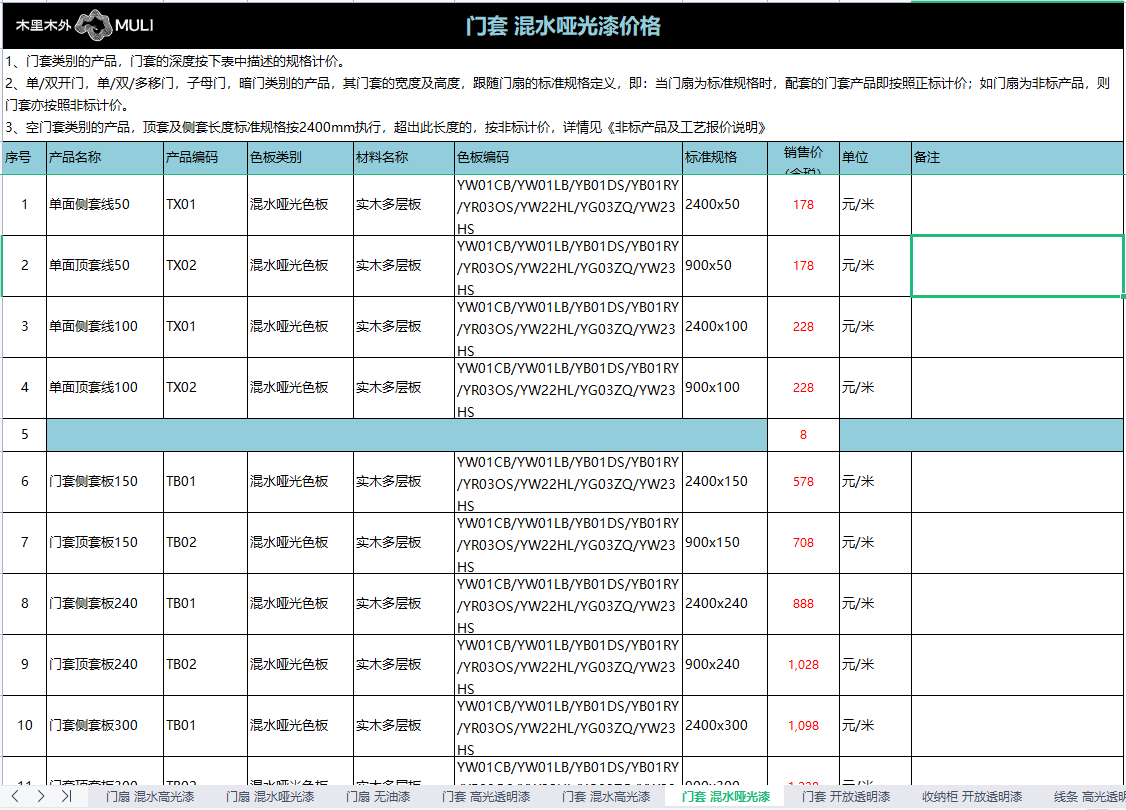Click the price 708 cell in row 7
The width and height of the screenshot is (1126, 810).
click(803, 543)
